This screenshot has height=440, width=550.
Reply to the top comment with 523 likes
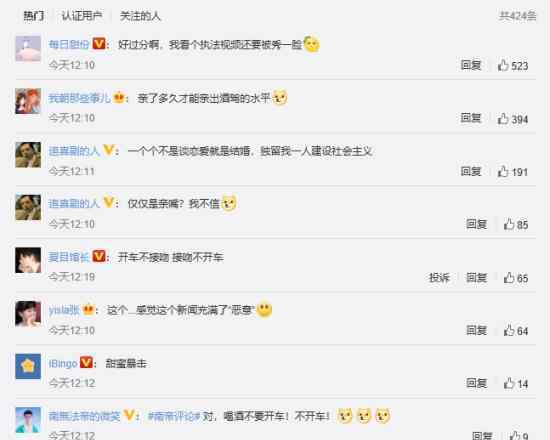coord(471,65)
